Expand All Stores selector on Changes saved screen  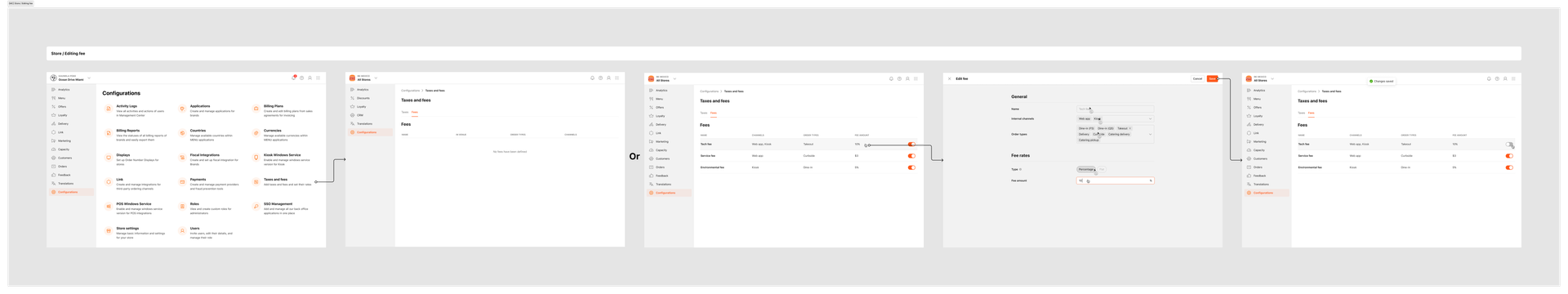1272,79
